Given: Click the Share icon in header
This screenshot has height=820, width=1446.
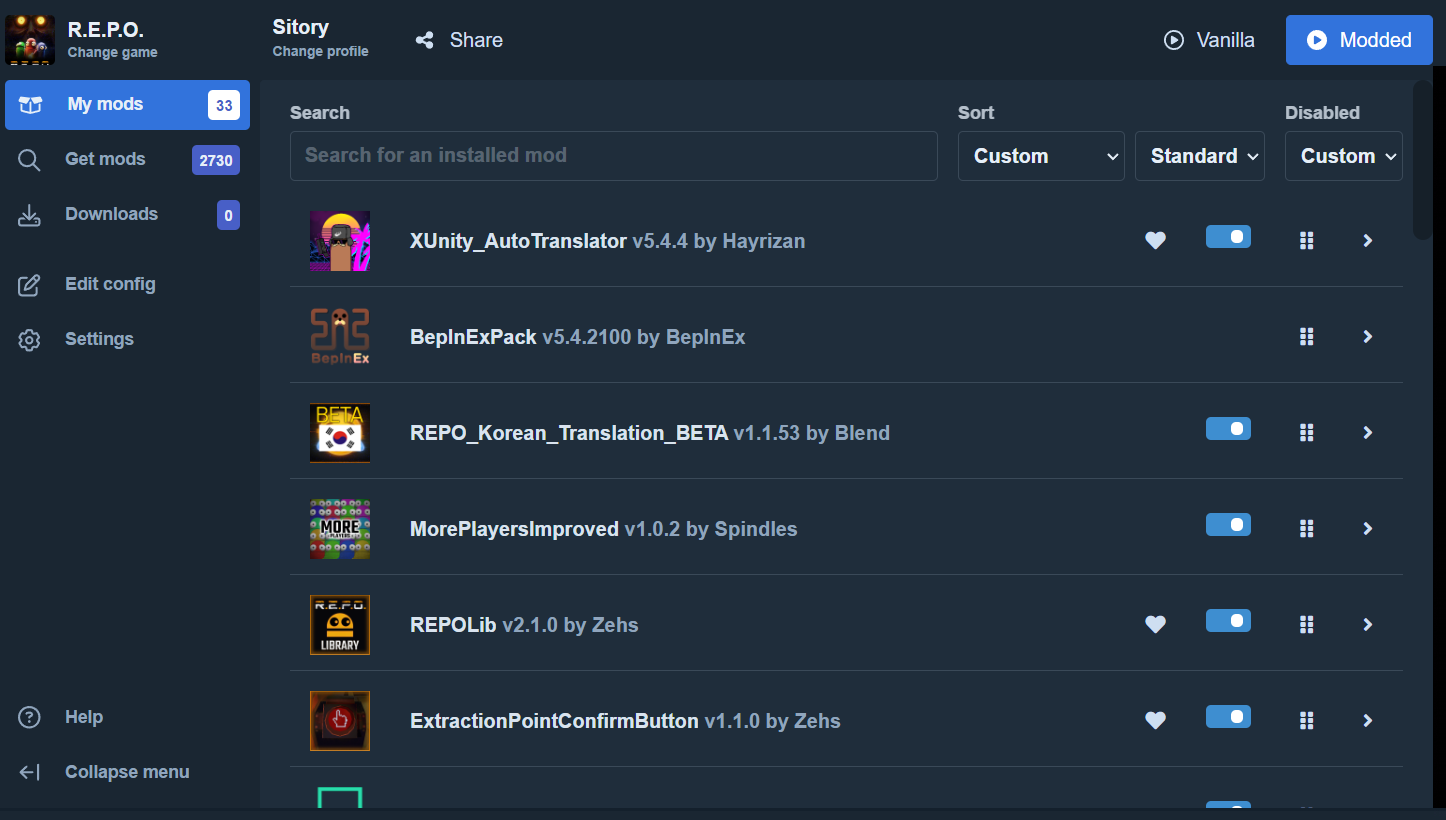Looking at the screenshot, I should coord(425,40).
